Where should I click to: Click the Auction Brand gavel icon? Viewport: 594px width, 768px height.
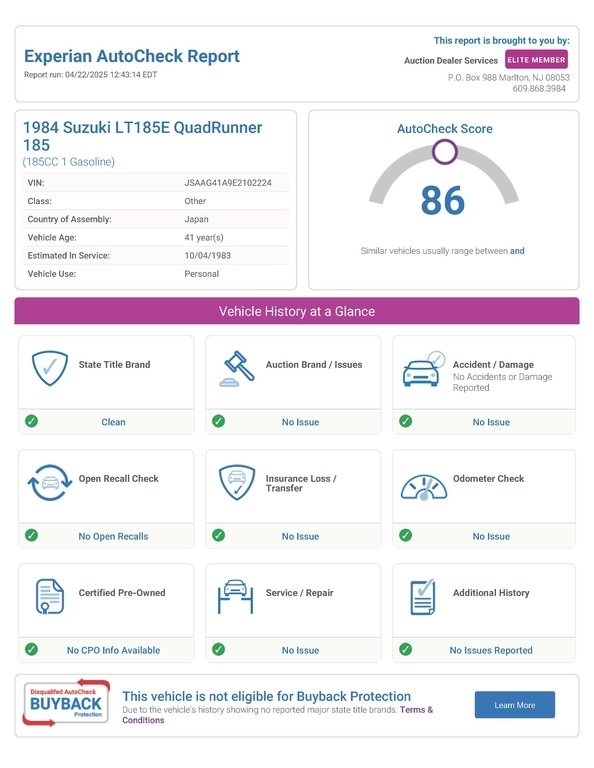[237, 369]
